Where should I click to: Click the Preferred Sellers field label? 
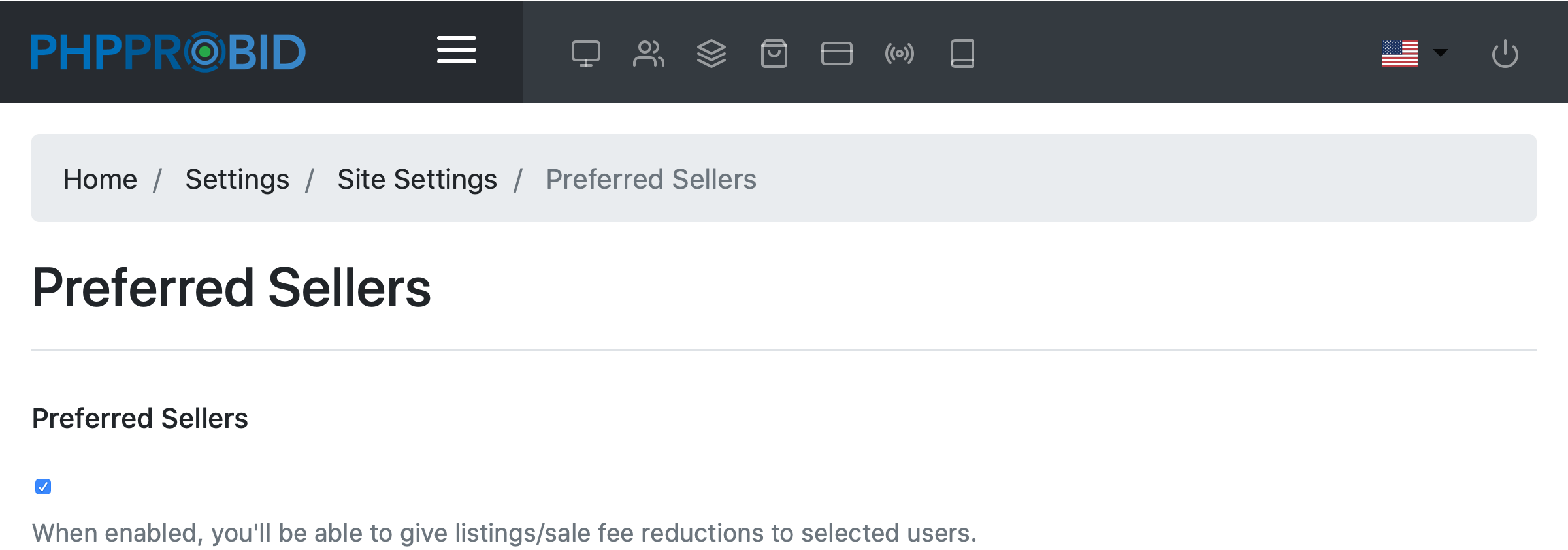[x=140, y=418]
